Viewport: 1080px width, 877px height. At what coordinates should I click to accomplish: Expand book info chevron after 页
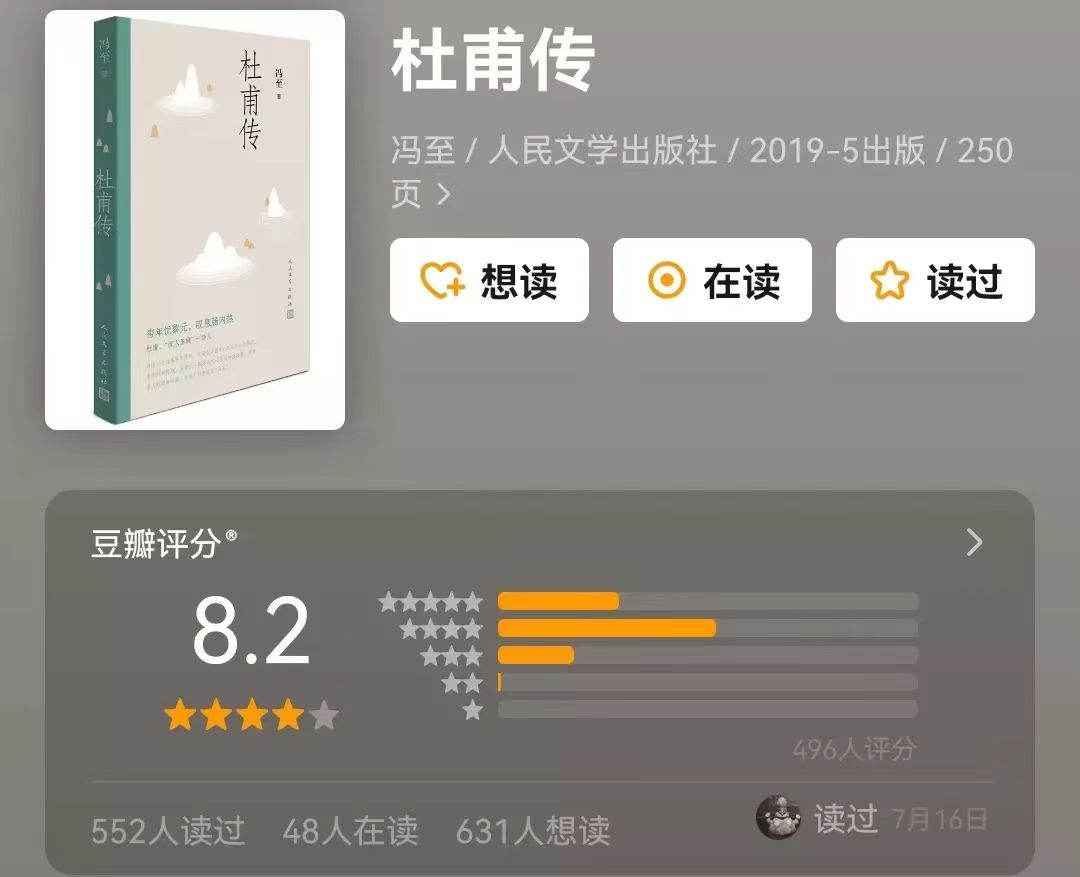[x=444, y=194]
